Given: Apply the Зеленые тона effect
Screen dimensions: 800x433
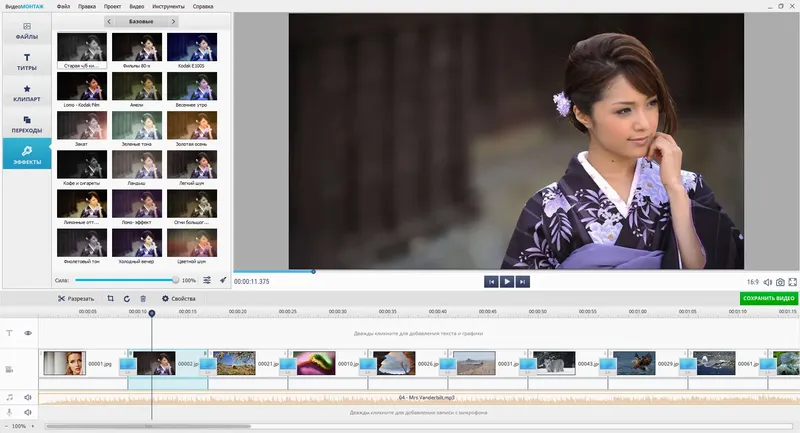Looking at the screenshot, I should coord(137,129).
